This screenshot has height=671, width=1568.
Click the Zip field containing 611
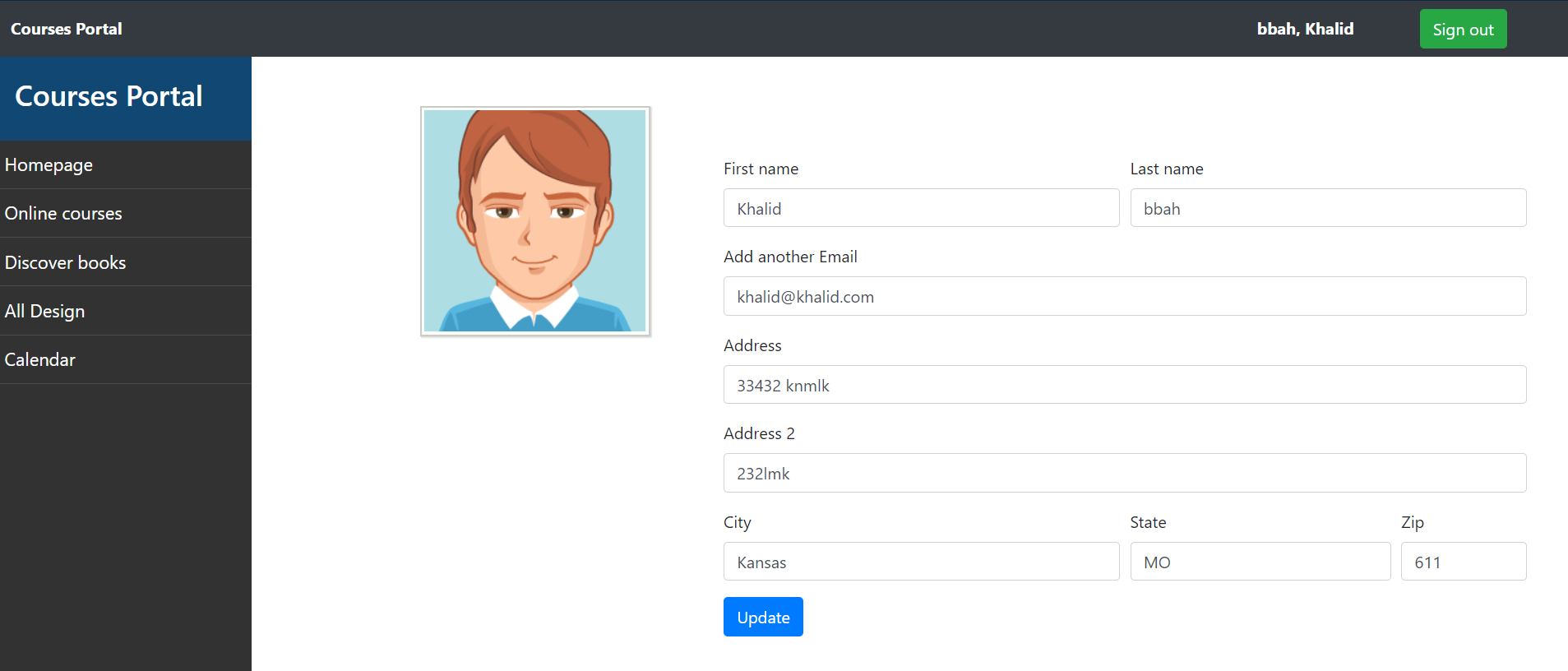(x=1464, y=562)
